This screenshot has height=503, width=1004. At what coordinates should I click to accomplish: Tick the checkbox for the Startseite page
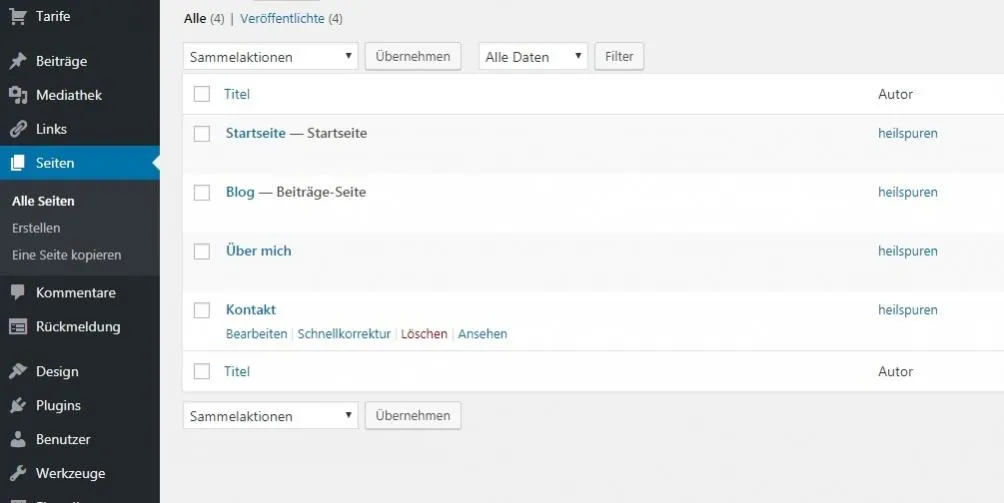coord(202,134)
